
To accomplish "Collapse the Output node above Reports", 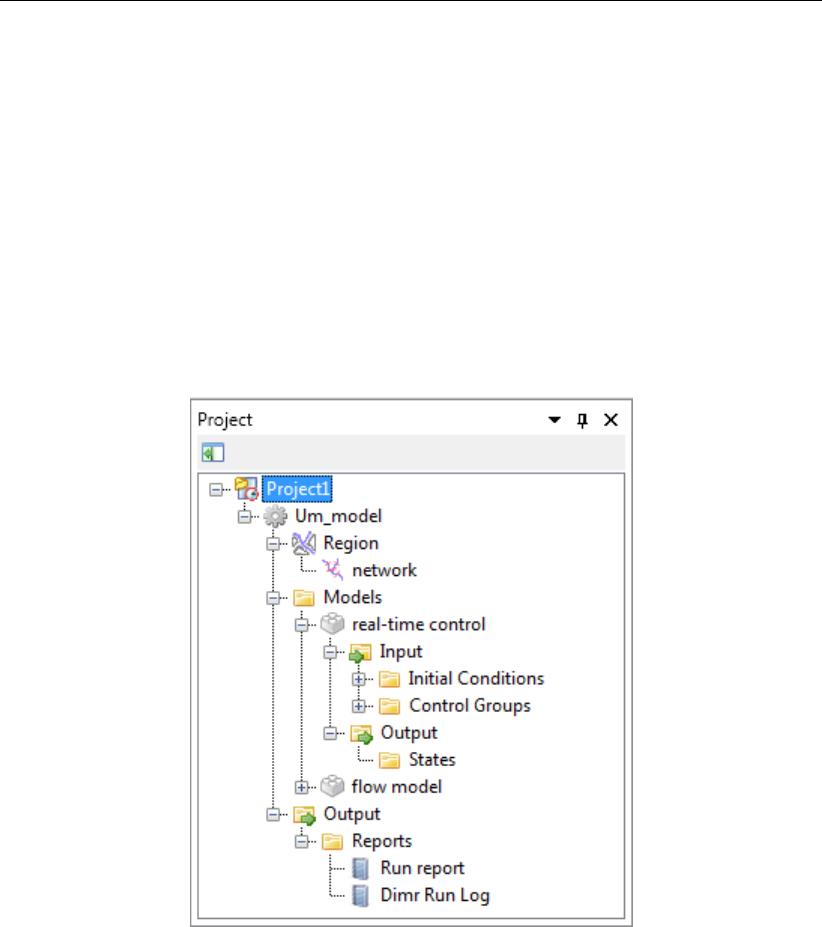I will (x=273, y=815).
